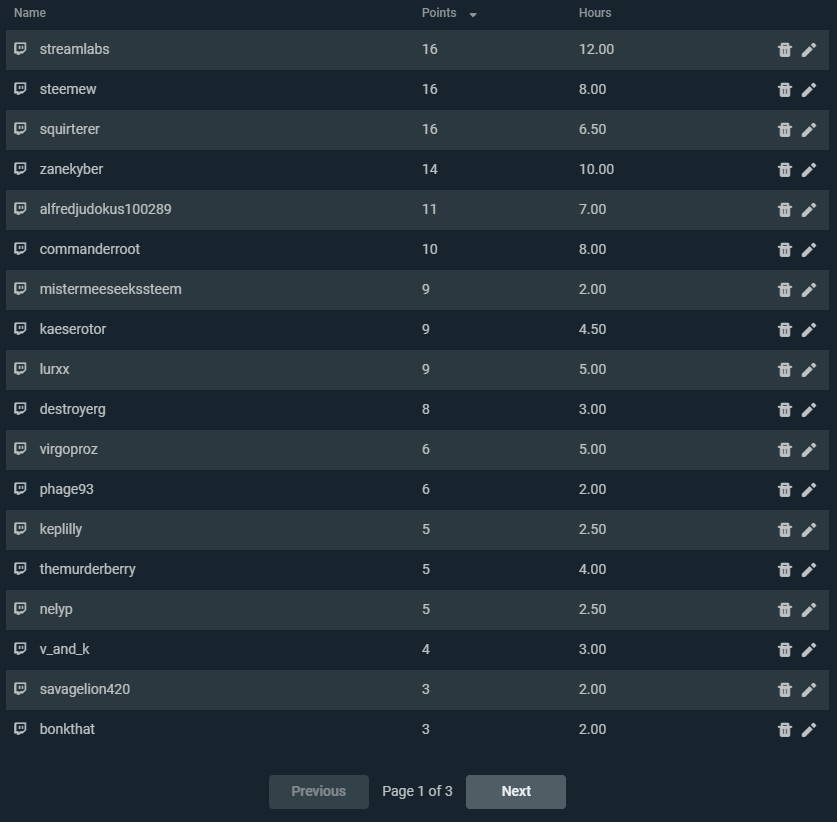Image resolution: width=837 pixels, height=822 pixels.
Task: Click Twitch icon next to alfredjudokus100289
Action: pyautogui.click(x=20, y=209)
